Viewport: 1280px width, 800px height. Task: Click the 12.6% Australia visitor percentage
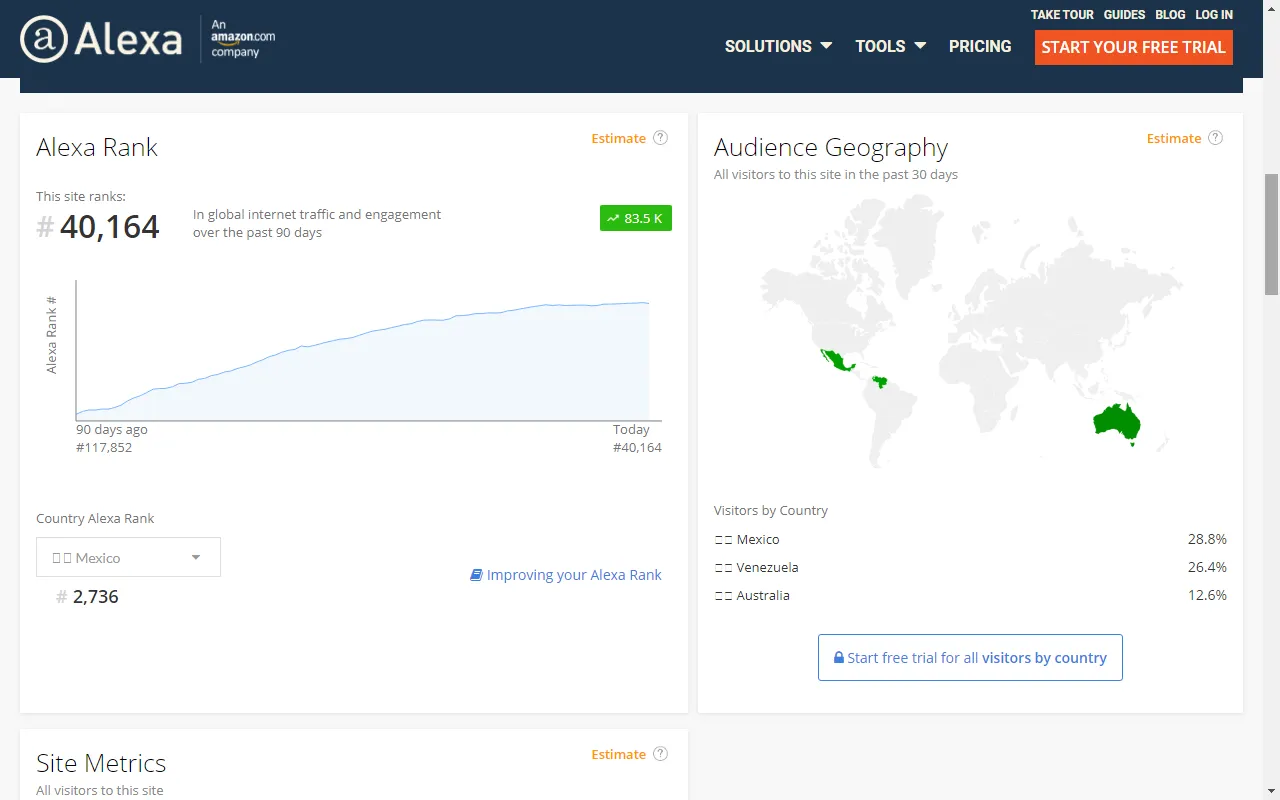tap(1207, 595)
